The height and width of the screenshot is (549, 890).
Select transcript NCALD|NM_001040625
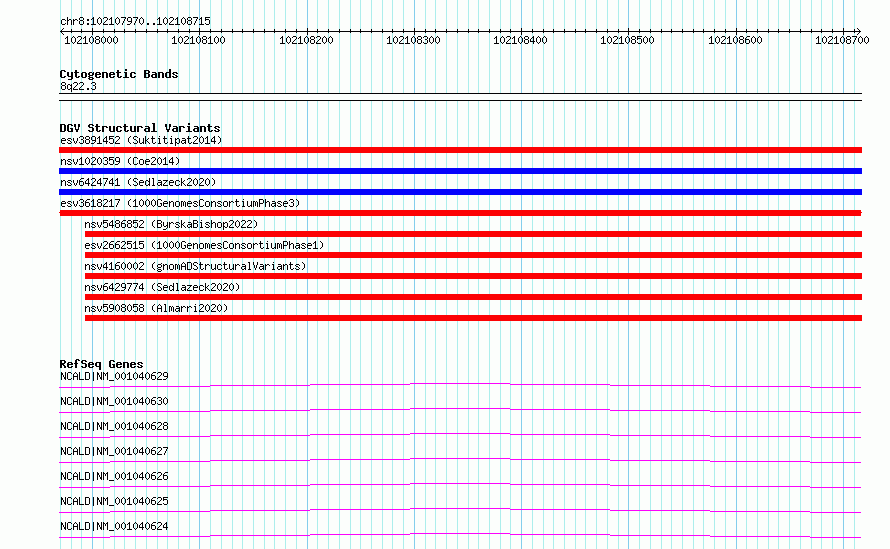(x=114, y=501)
